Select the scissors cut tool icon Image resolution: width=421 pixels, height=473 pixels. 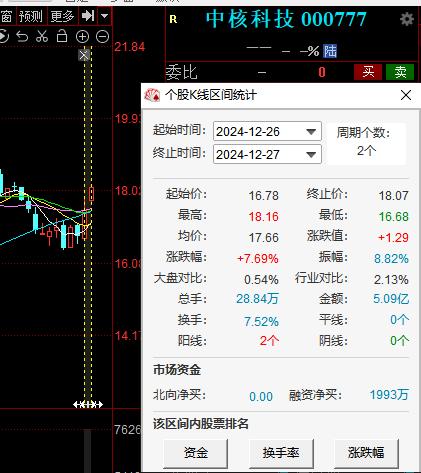pos(42,36)
